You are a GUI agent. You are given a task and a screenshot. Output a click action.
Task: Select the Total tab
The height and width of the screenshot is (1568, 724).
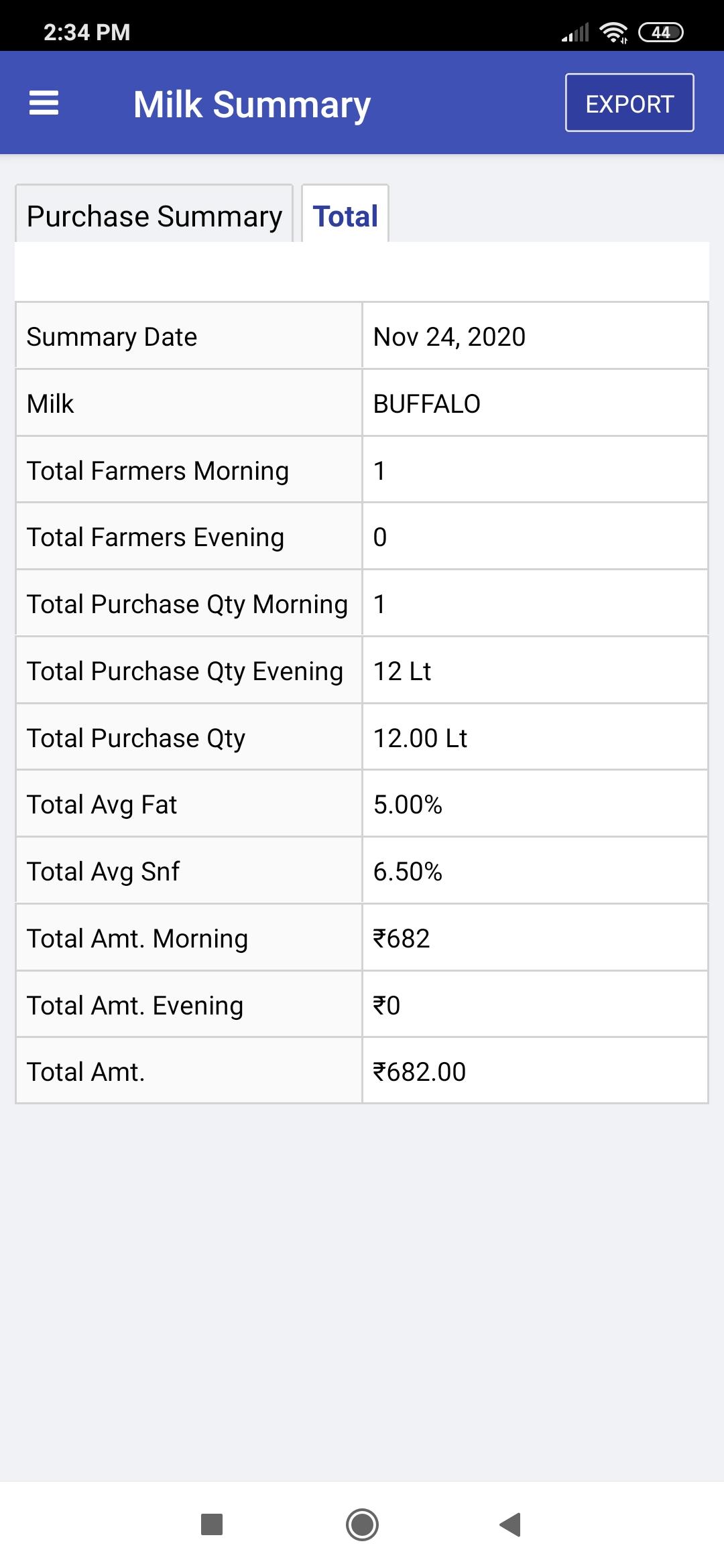[345, 215]
